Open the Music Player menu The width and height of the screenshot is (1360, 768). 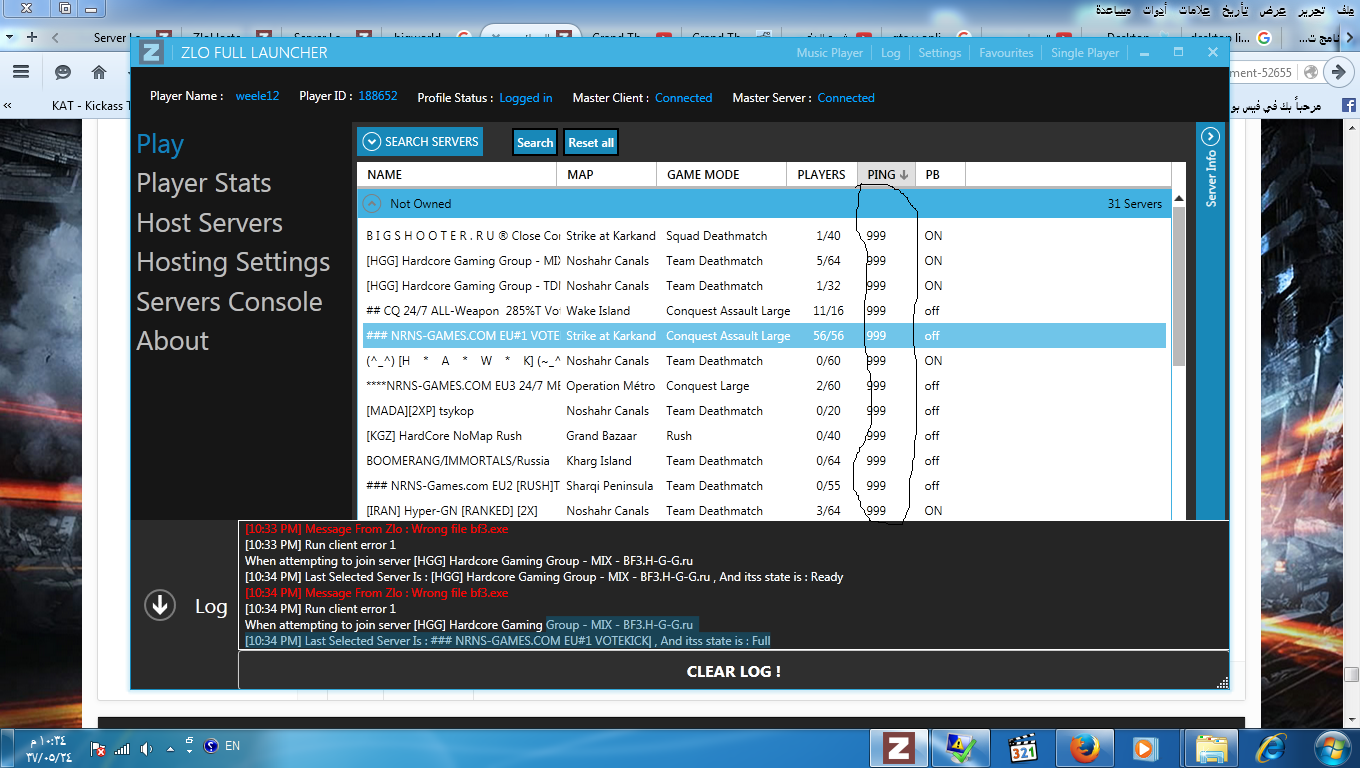tap(829, 53)
